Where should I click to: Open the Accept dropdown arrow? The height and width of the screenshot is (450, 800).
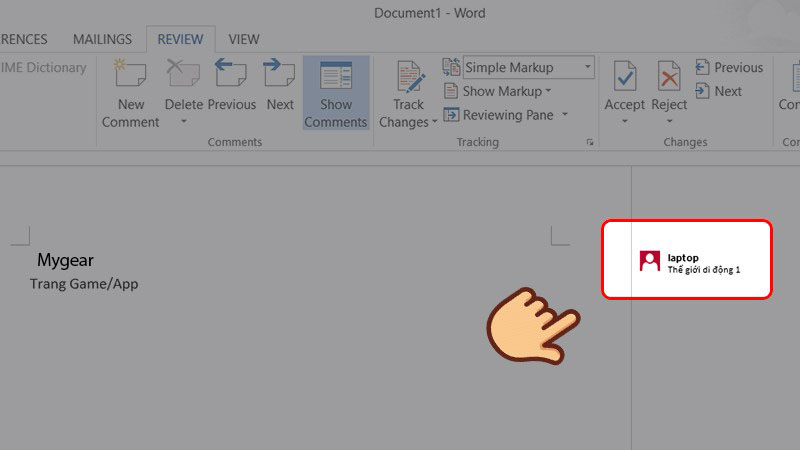click(x=624, y=121)
